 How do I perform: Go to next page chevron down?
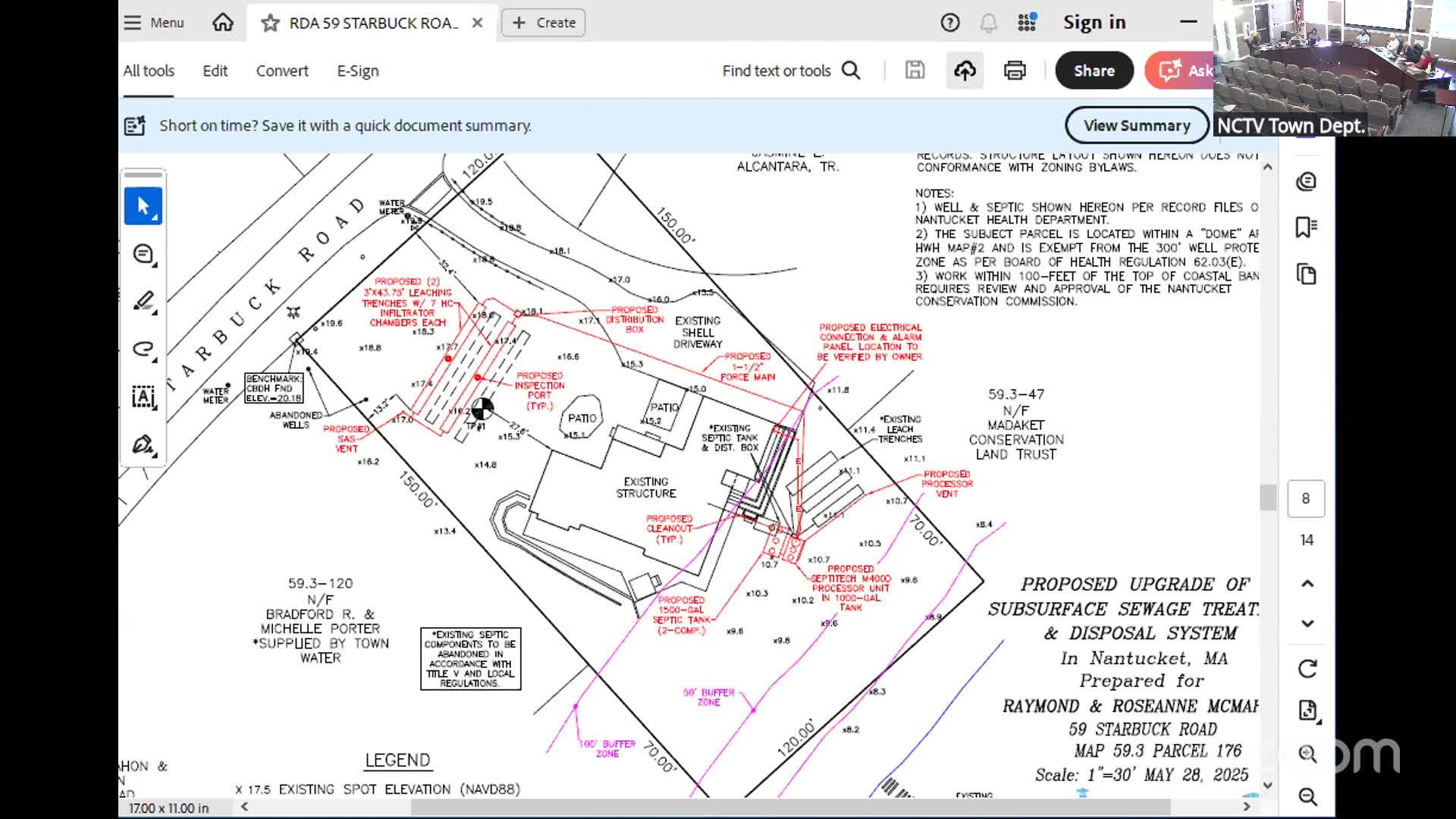(1307, 623)
